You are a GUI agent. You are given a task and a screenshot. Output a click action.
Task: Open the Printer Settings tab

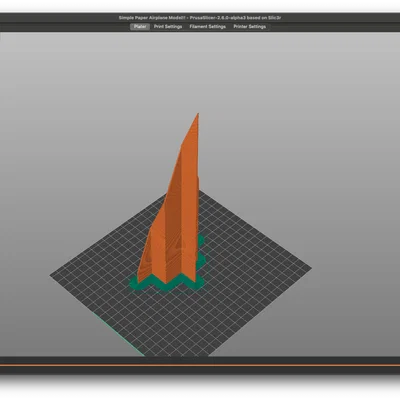click(249, 27)
